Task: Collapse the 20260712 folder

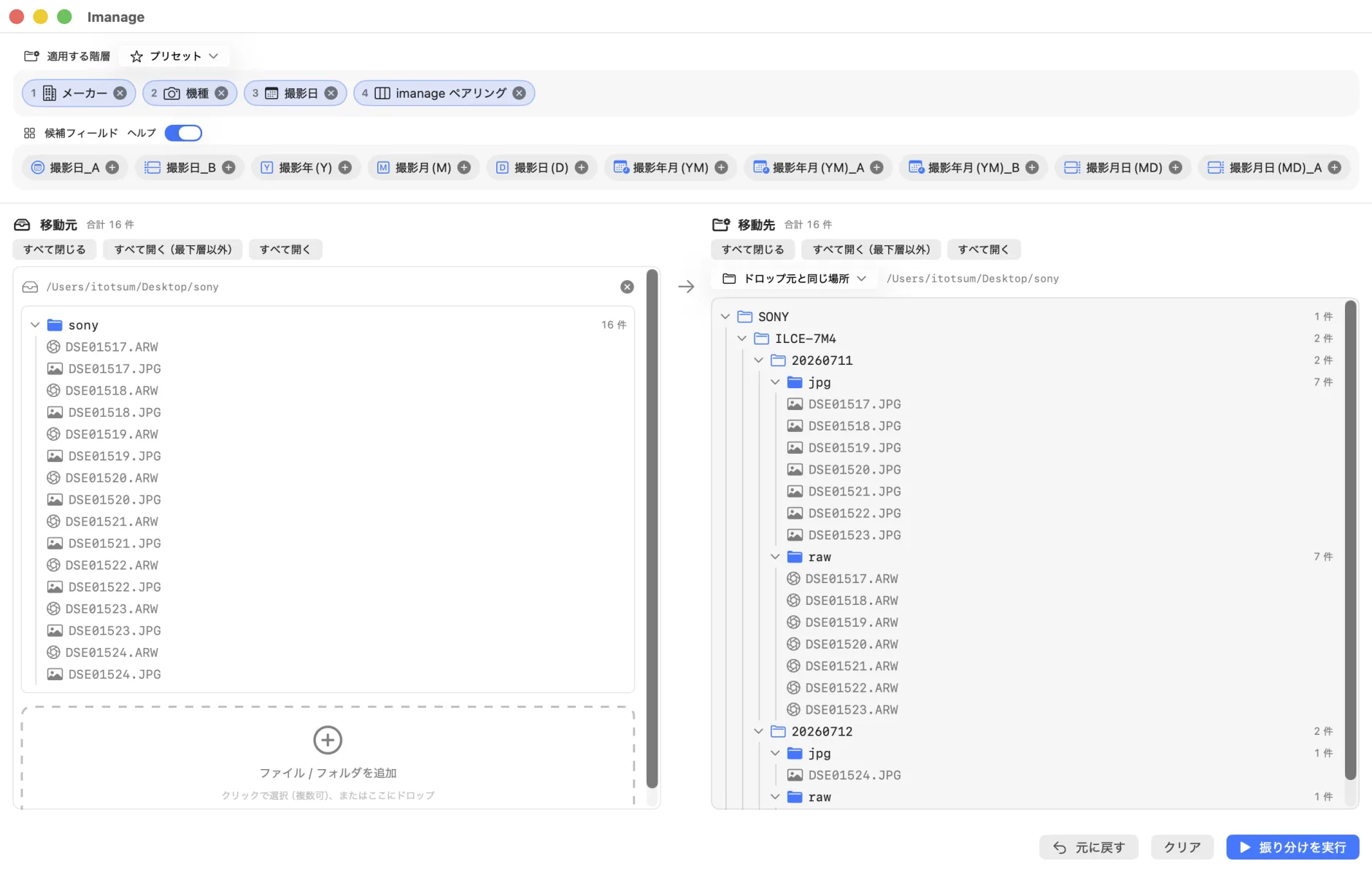Action: point(758,731)
